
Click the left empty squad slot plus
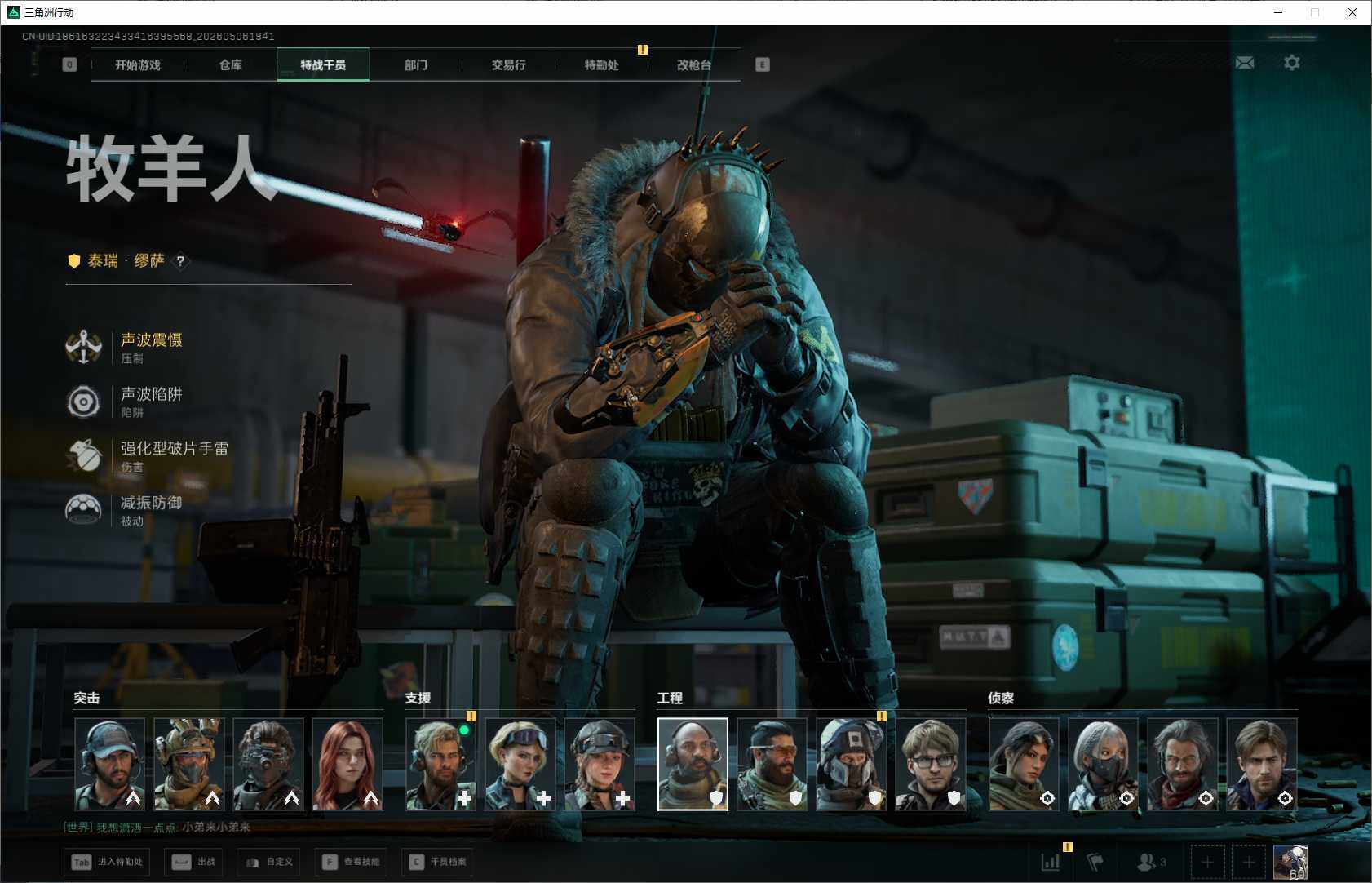[x=1208, y=862]
